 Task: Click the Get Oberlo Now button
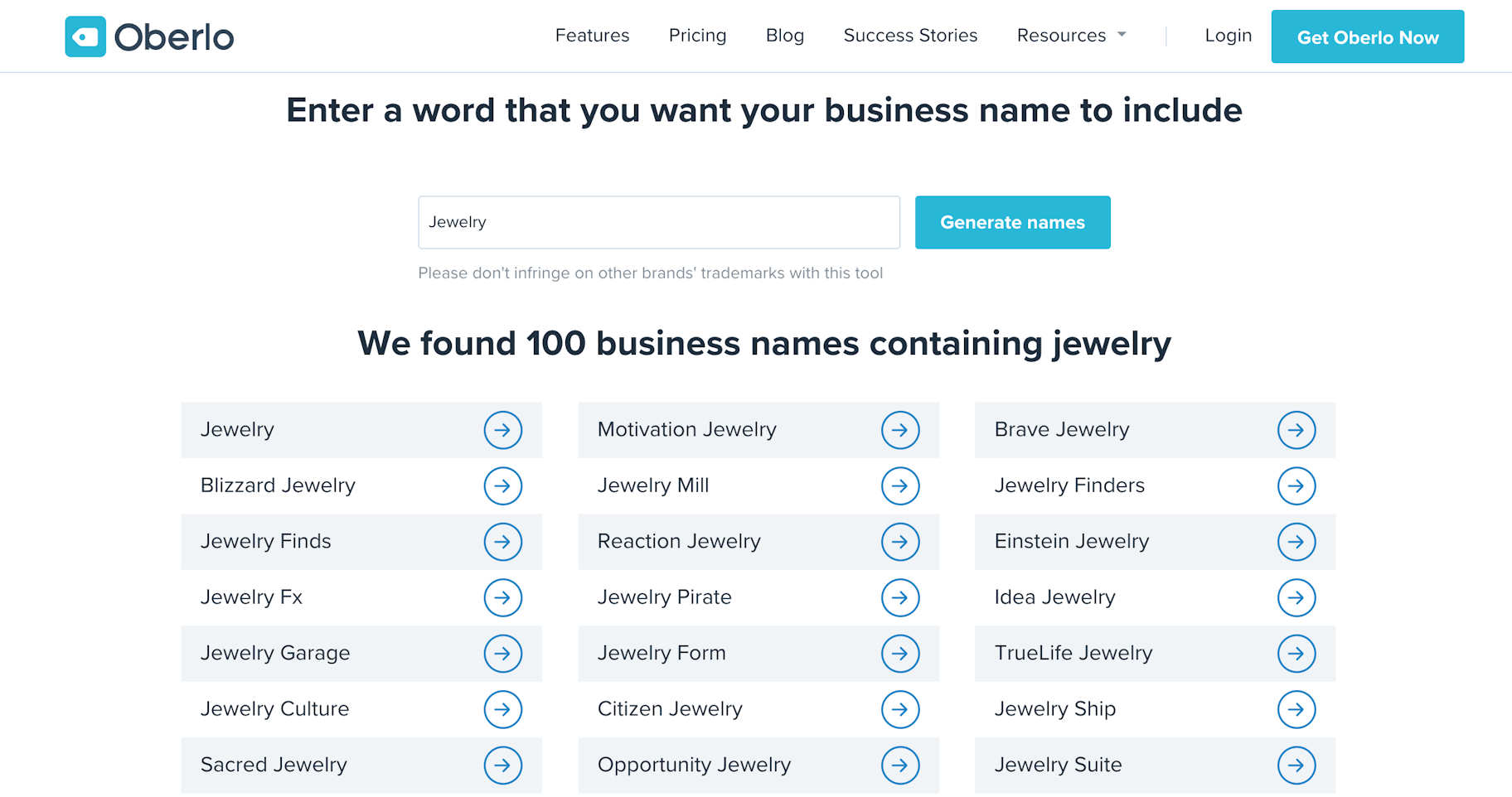pyautogui.click(x=1367, y=37)
